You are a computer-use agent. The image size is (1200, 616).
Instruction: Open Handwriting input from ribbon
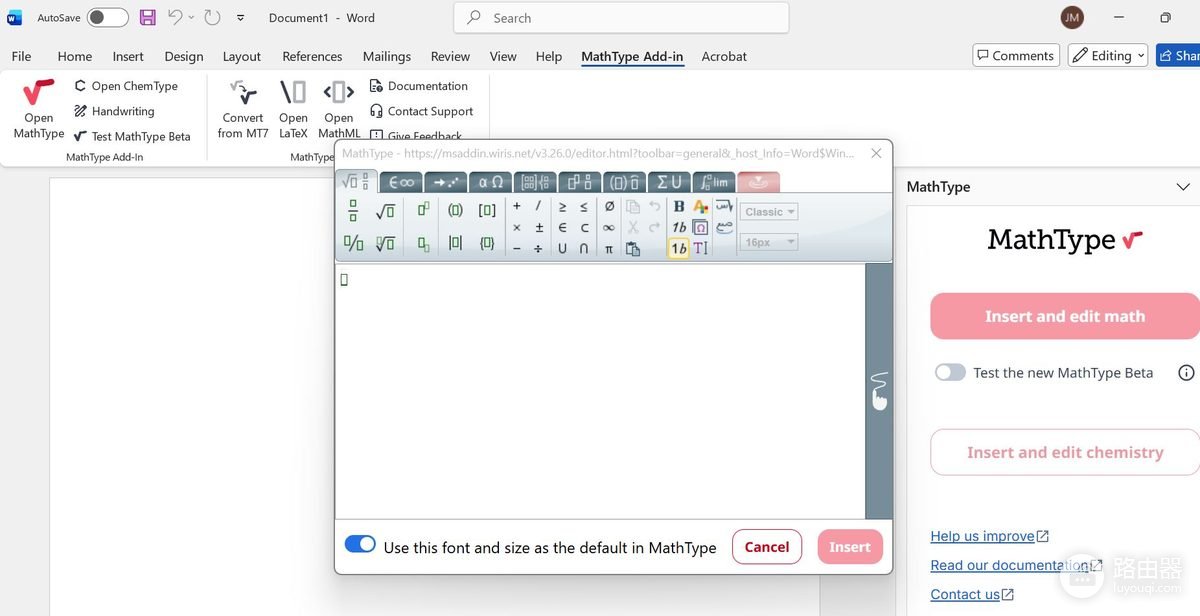point(114,111)
